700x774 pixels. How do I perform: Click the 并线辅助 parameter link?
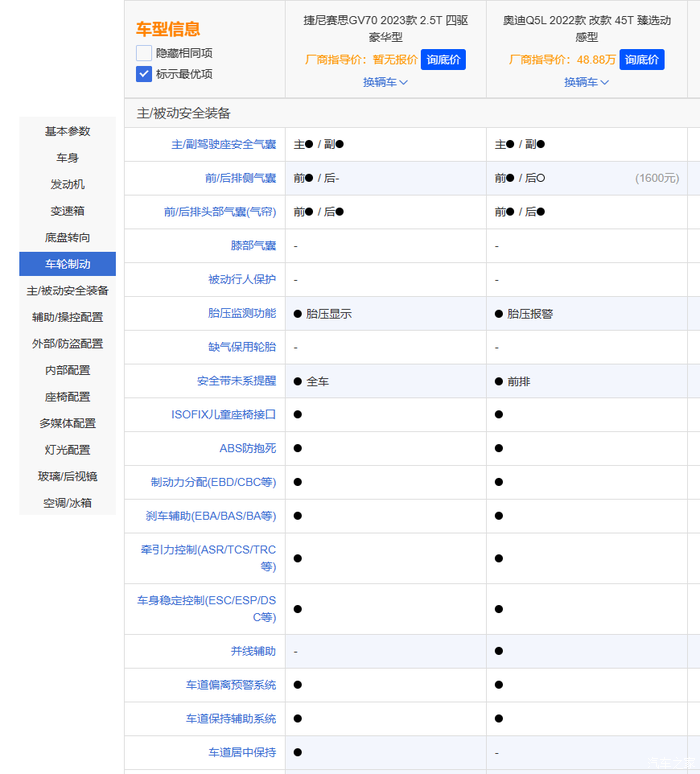pos(251,651)
